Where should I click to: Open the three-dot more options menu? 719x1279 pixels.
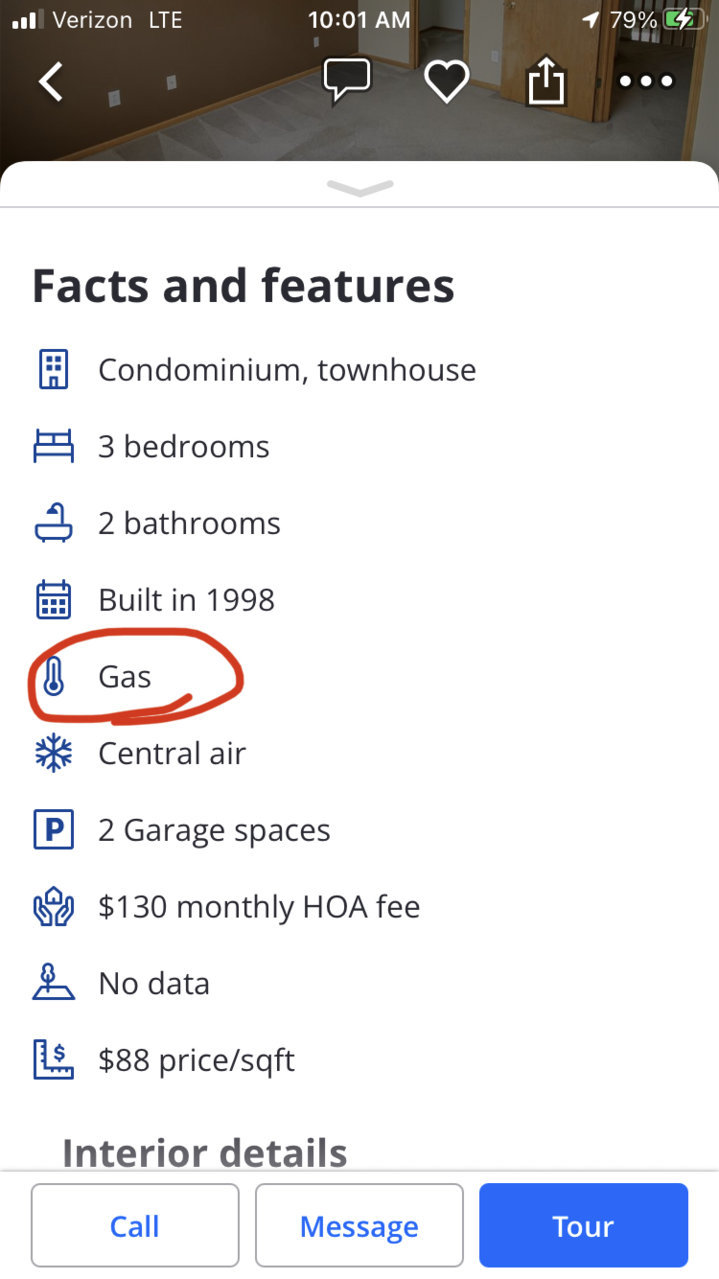click(647, 81)
